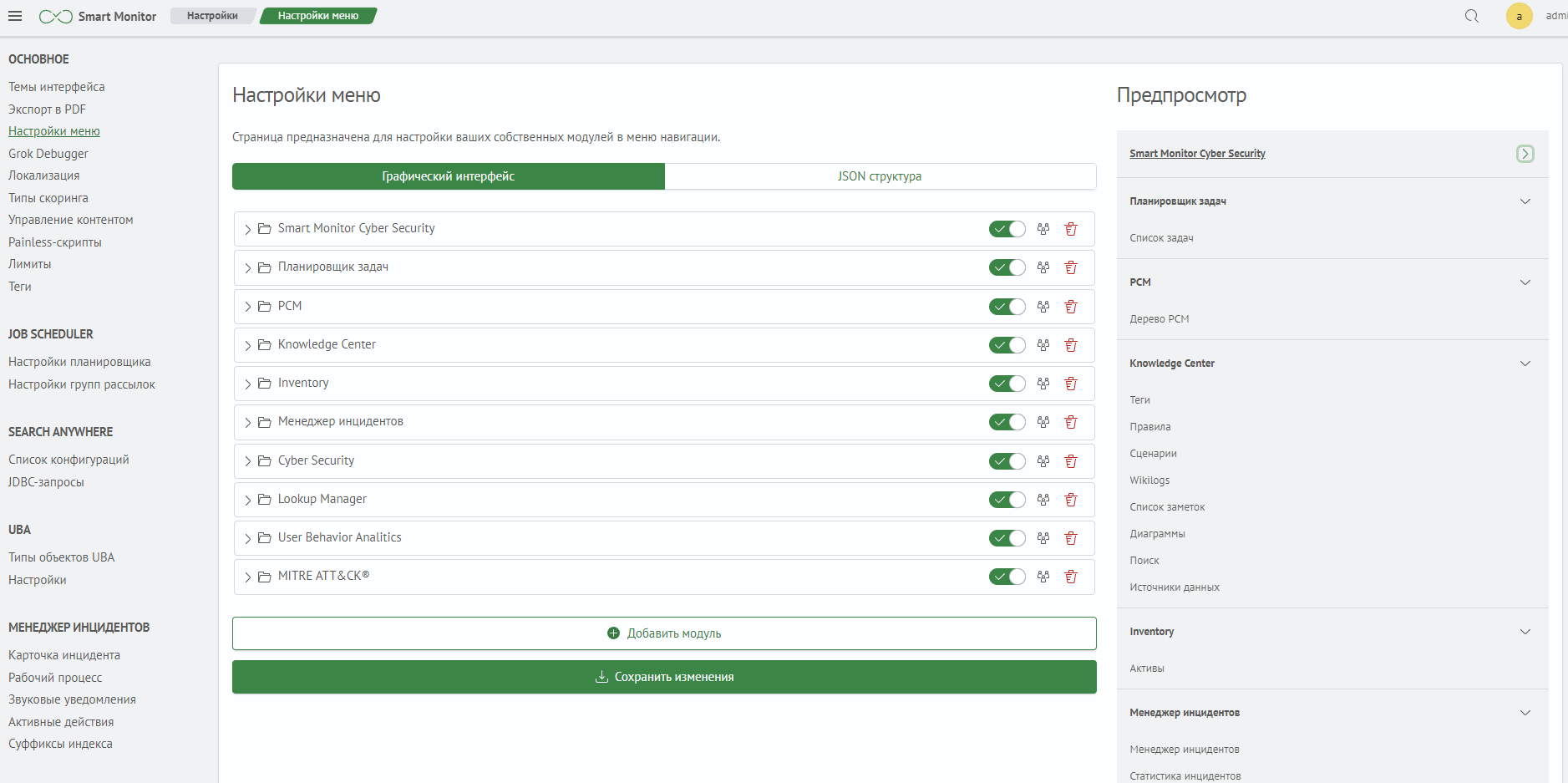
Task: Collapse Inventory section in preview
Action: (x=1525, y=632)
